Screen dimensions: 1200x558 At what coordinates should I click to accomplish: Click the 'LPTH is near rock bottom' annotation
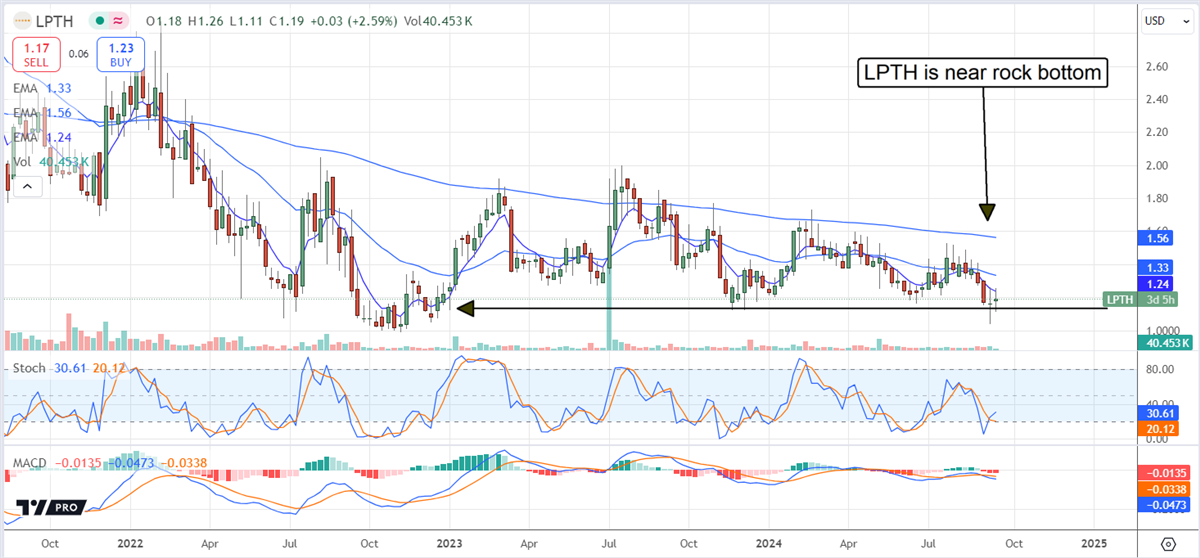(983, 72)
